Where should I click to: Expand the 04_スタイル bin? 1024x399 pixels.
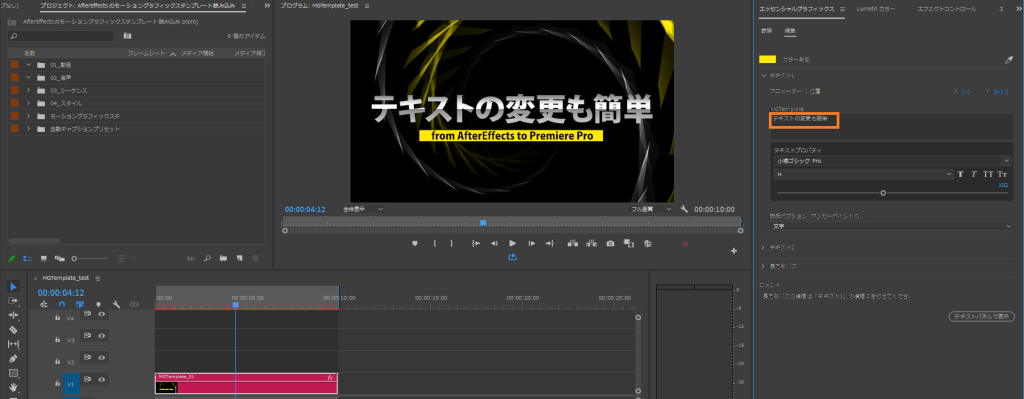click(x=28, y=103)
